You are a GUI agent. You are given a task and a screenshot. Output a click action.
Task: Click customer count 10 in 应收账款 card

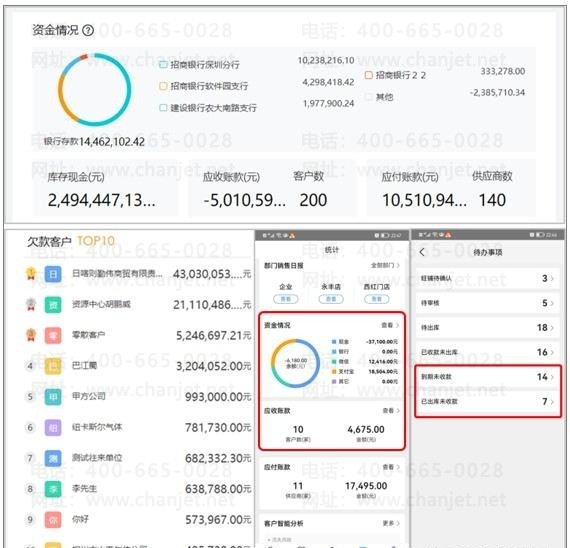coord(298,429)
